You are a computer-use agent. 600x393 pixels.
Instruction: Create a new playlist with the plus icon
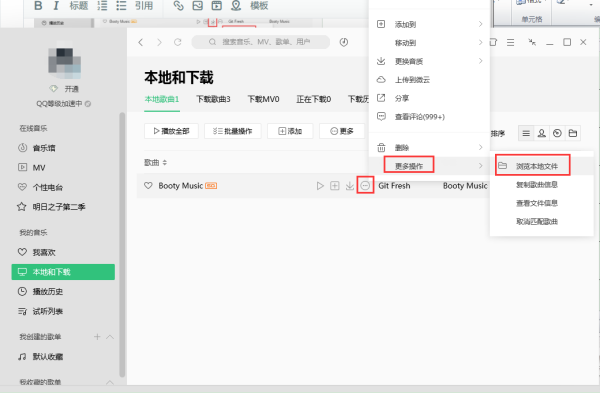[x=97, y=337]
